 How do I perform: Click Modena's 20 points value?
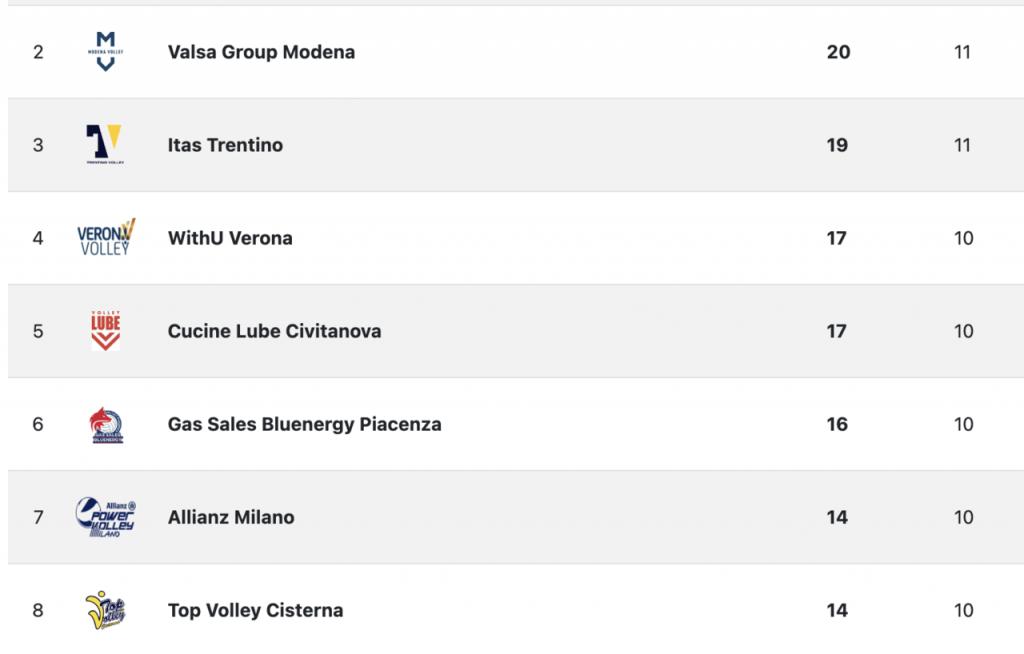pos(839,52)
